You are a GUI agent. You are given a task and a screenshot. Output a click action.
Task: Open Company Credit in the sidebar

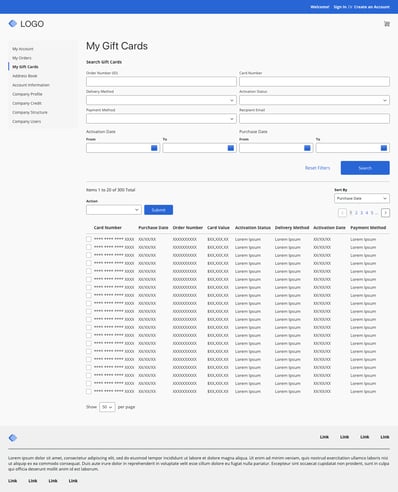tap(27, 103)
